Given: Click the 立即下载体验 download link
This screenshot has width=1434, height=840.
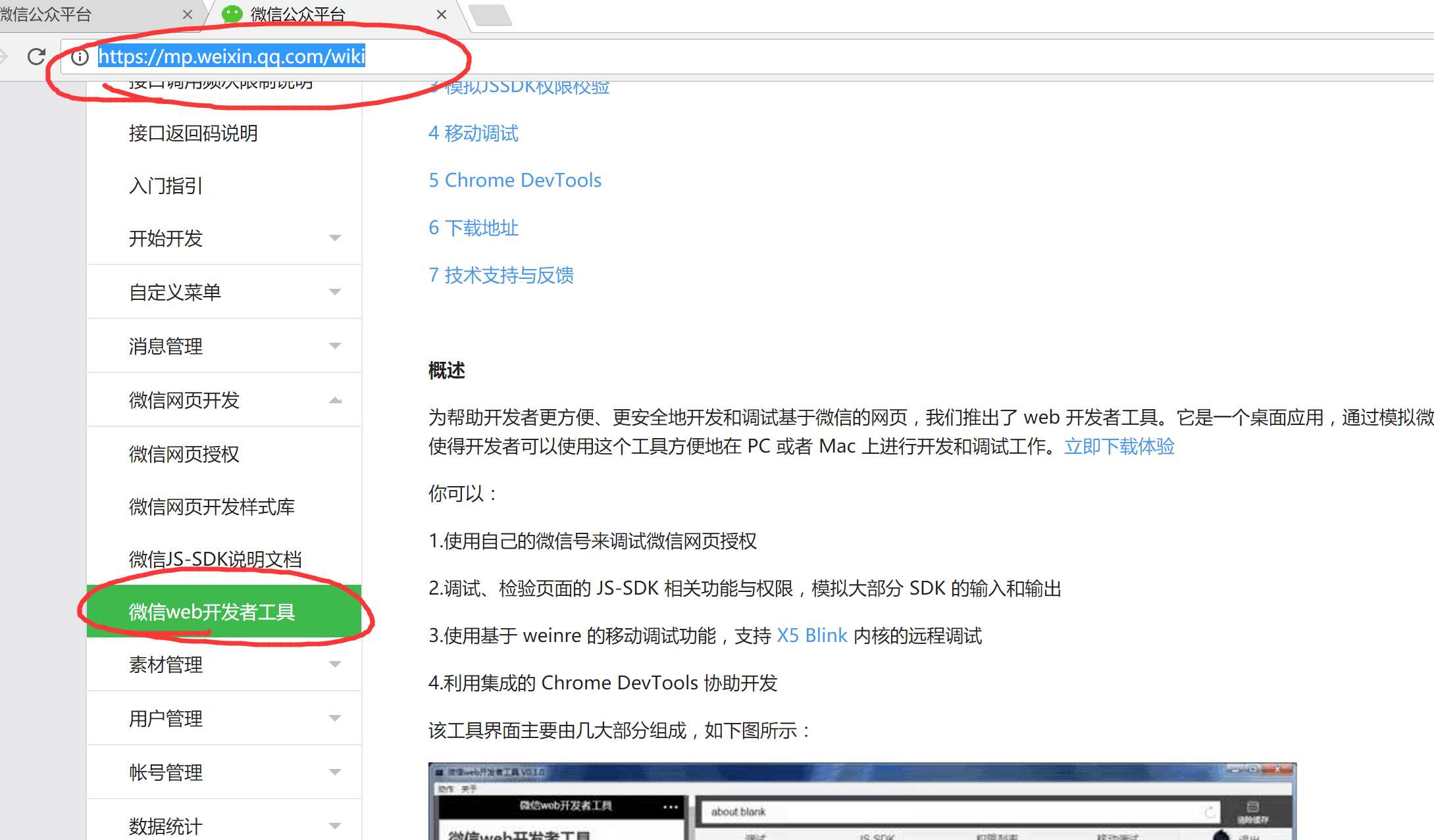Looking at the screenshot, I should tap(1119, 447).
